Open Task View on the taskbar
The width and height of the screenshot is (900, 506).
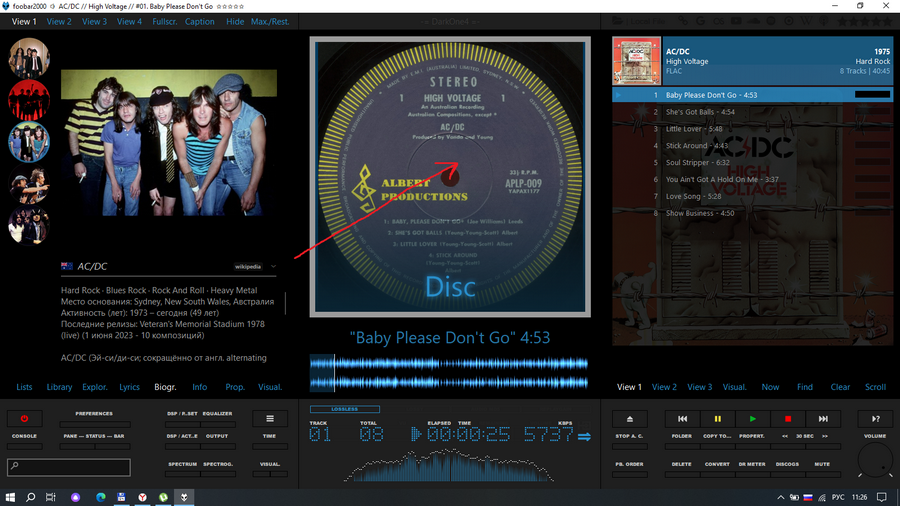51,497
